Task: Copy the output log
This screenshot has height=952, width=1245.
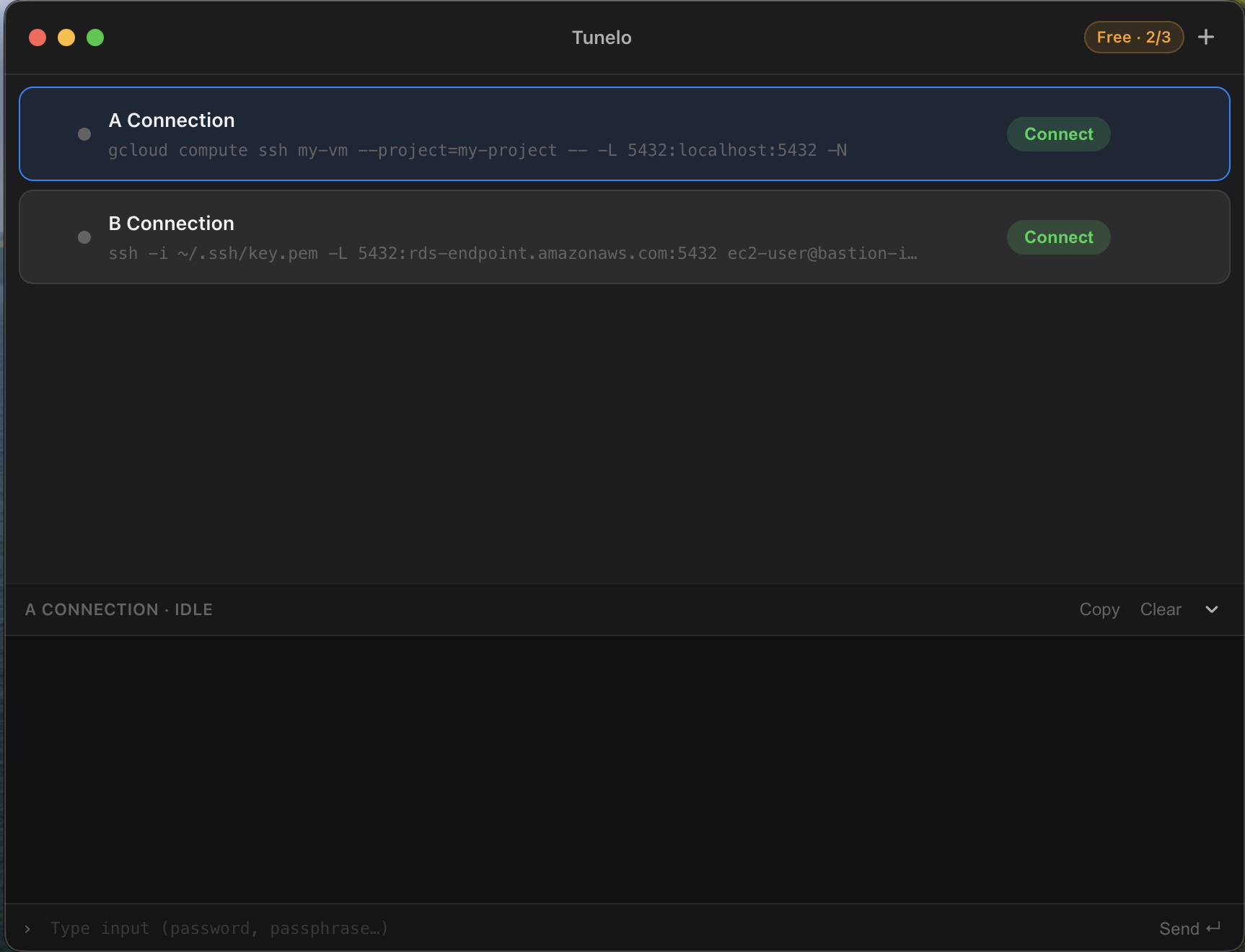Action: coord(1099,609)
